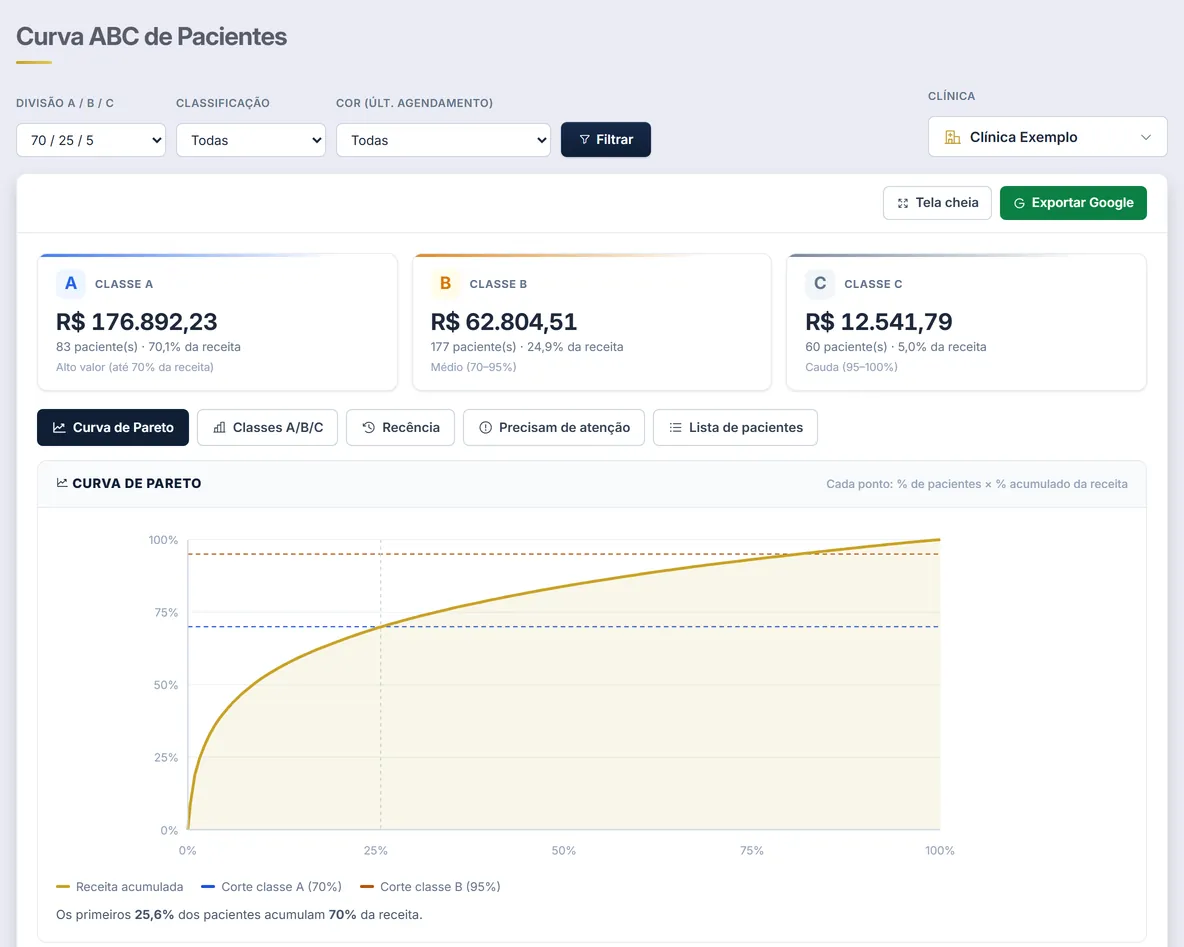Open the Clínica Exemplo selector

(x=1047, y=137)
